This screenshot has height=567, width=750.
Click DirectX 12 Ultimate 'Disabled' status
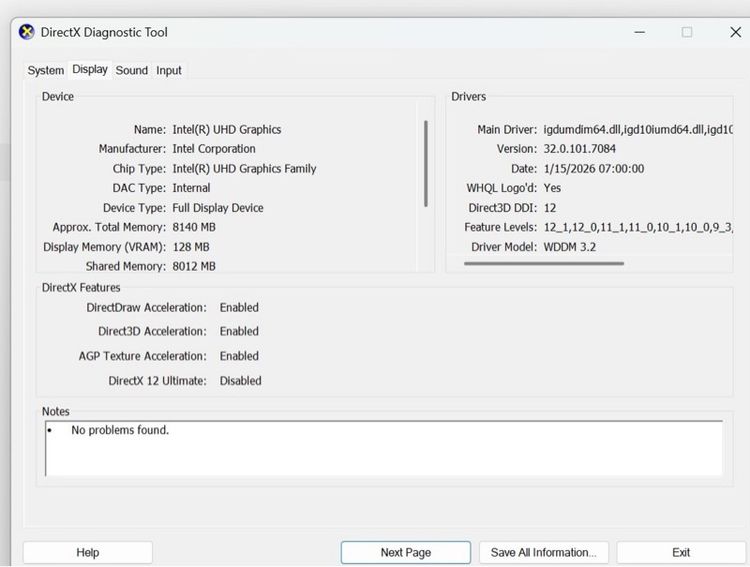click(x=241, y=381)
